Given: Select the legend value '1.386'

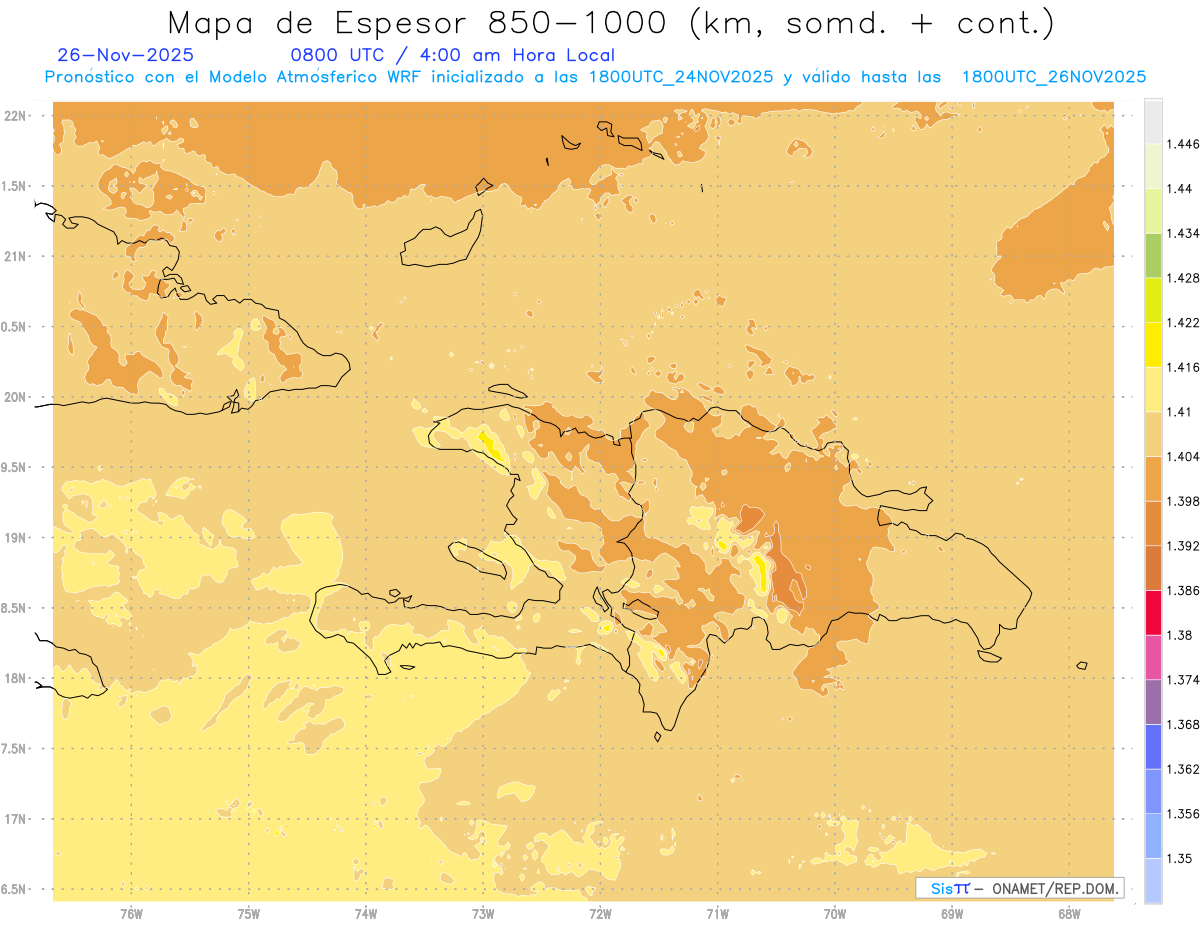Looking at the screenshot, I should pyautogui.click(x=1183, y=591).
